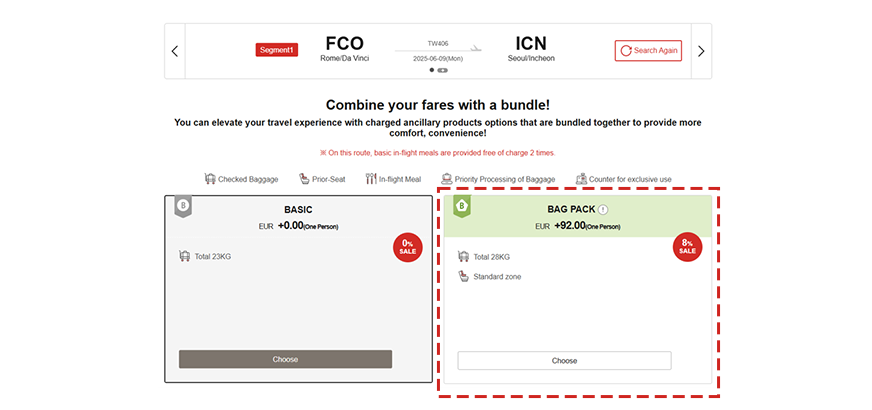Choose the BAG PACK bundle
This screenshot has height=410, width=872.
click(564, 360)
